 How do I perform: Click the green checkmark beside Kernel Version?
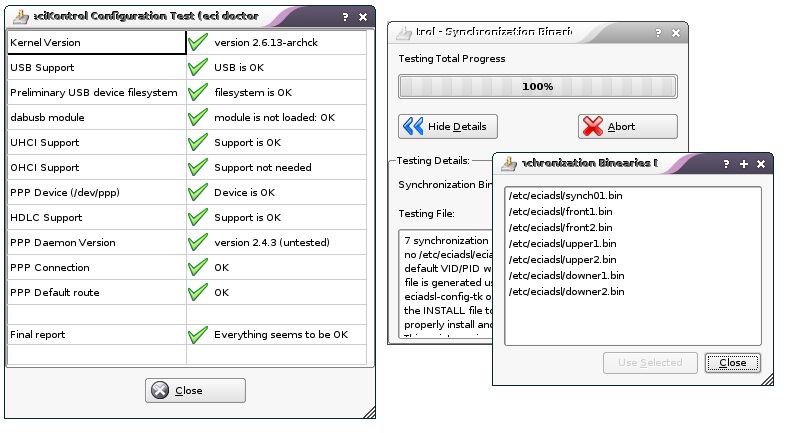[198, 42]
